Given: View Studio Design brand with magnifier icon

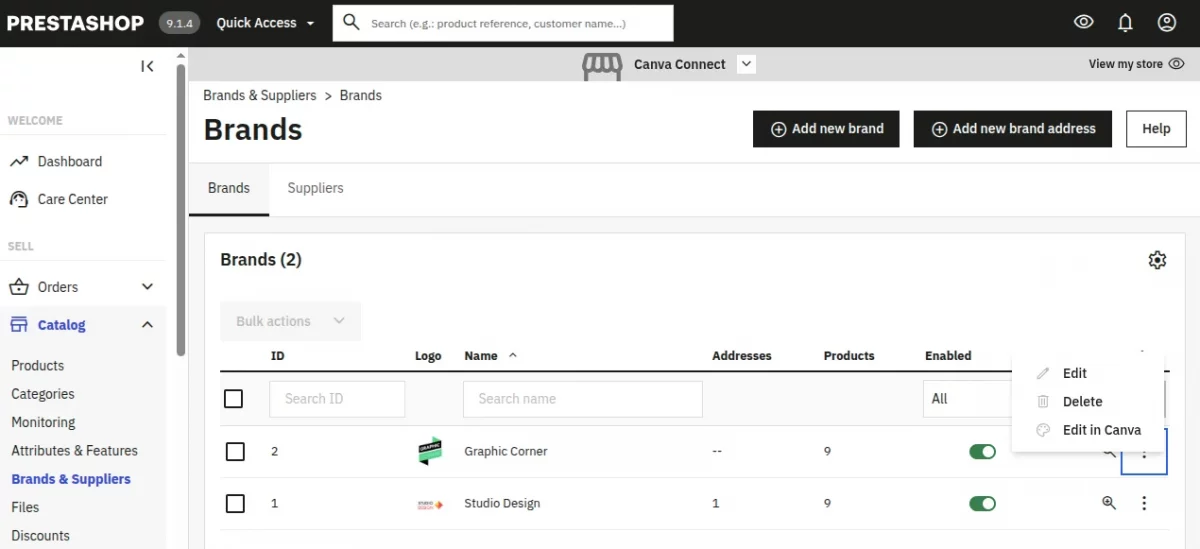Looking at the screenshot, I should click(x=1109, y=503).
